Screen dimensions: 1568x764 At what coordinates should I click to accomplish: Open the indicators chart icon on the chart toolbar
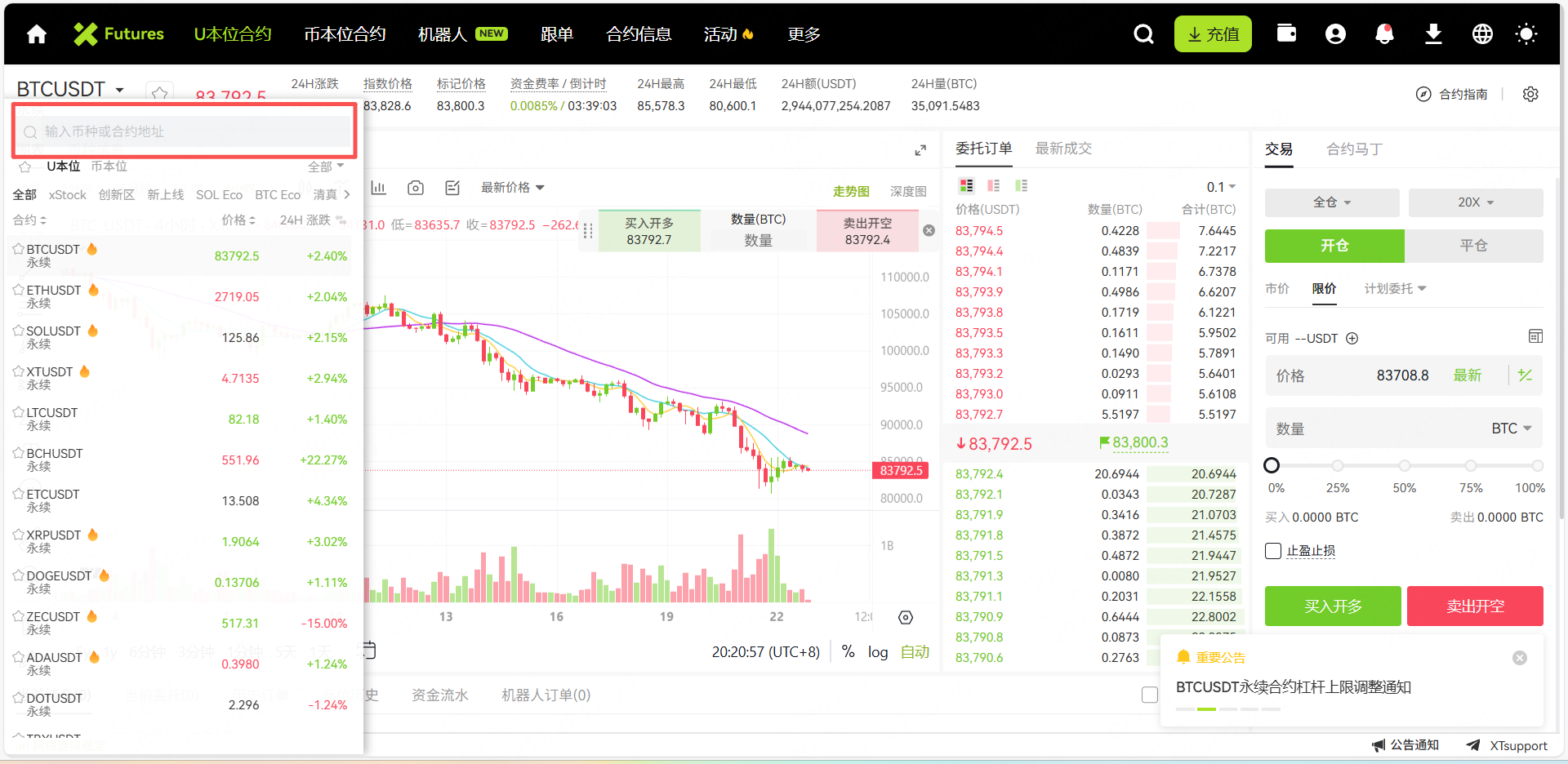378,187
